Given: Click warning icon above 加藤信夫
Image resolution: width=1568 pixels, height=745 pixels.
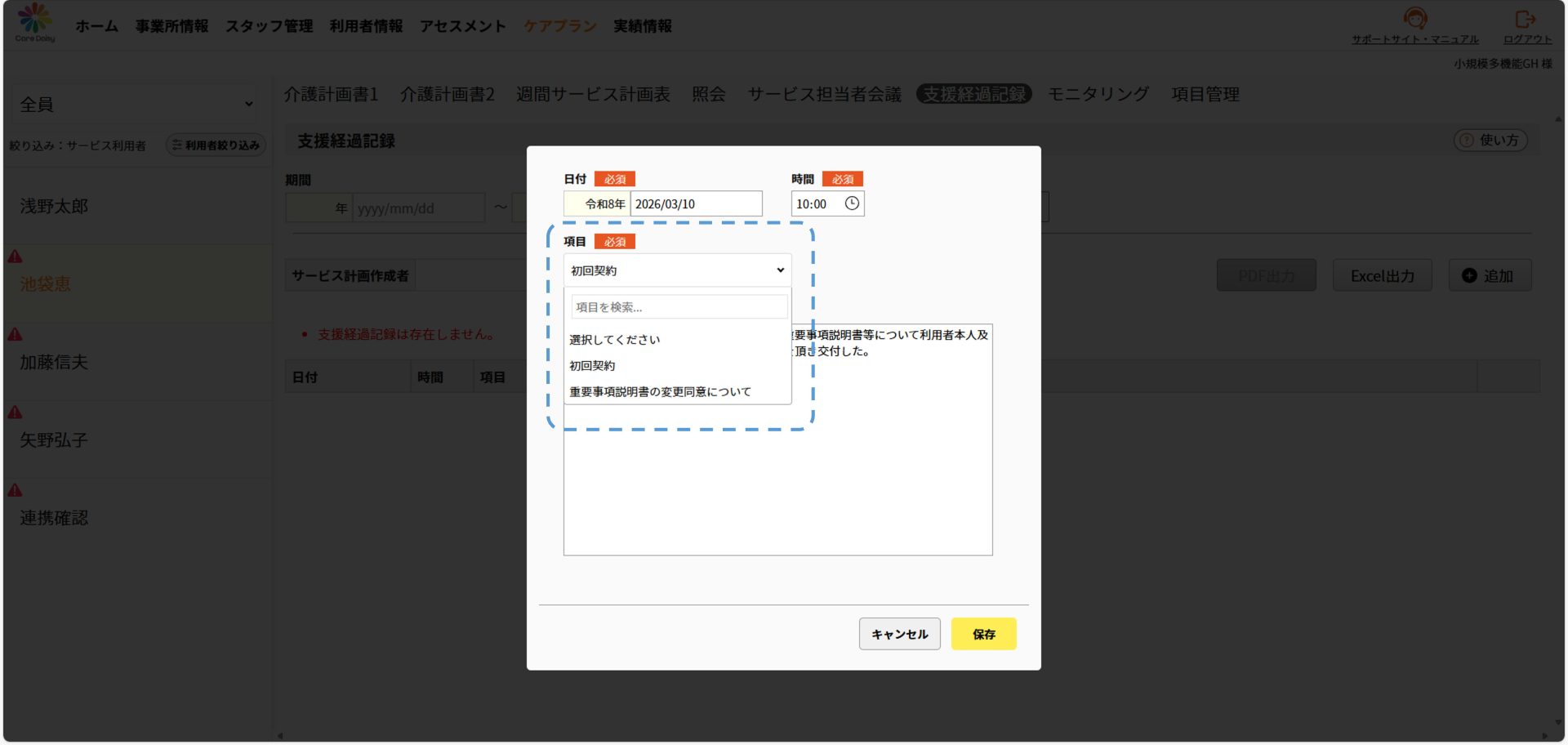Looking at the screenshot, I should click(16, 334).
